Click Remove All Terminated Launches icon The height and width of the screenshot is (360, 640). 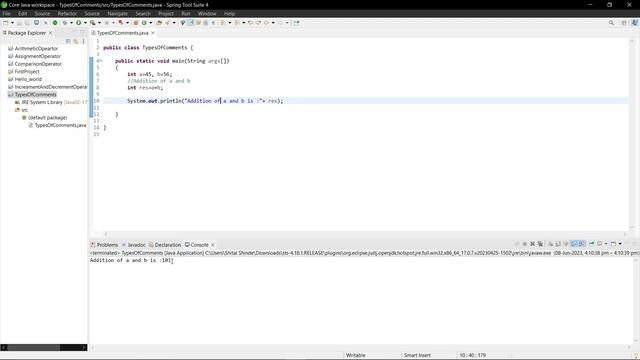540,244
